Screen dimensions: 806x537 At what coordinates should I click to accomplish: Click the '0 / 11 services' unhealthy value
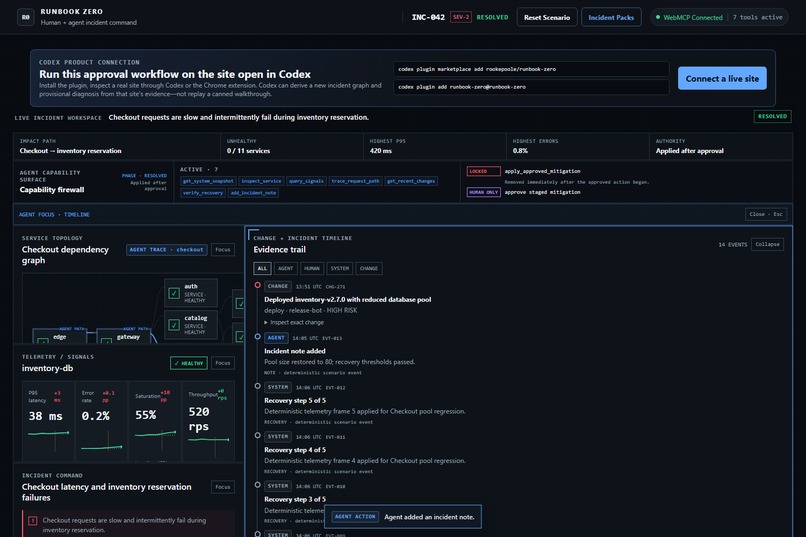(248, 151)
